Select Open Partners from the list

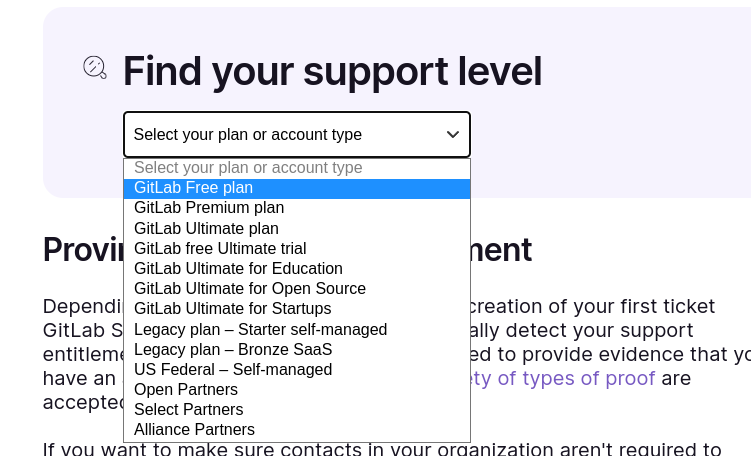click(186, 390)
